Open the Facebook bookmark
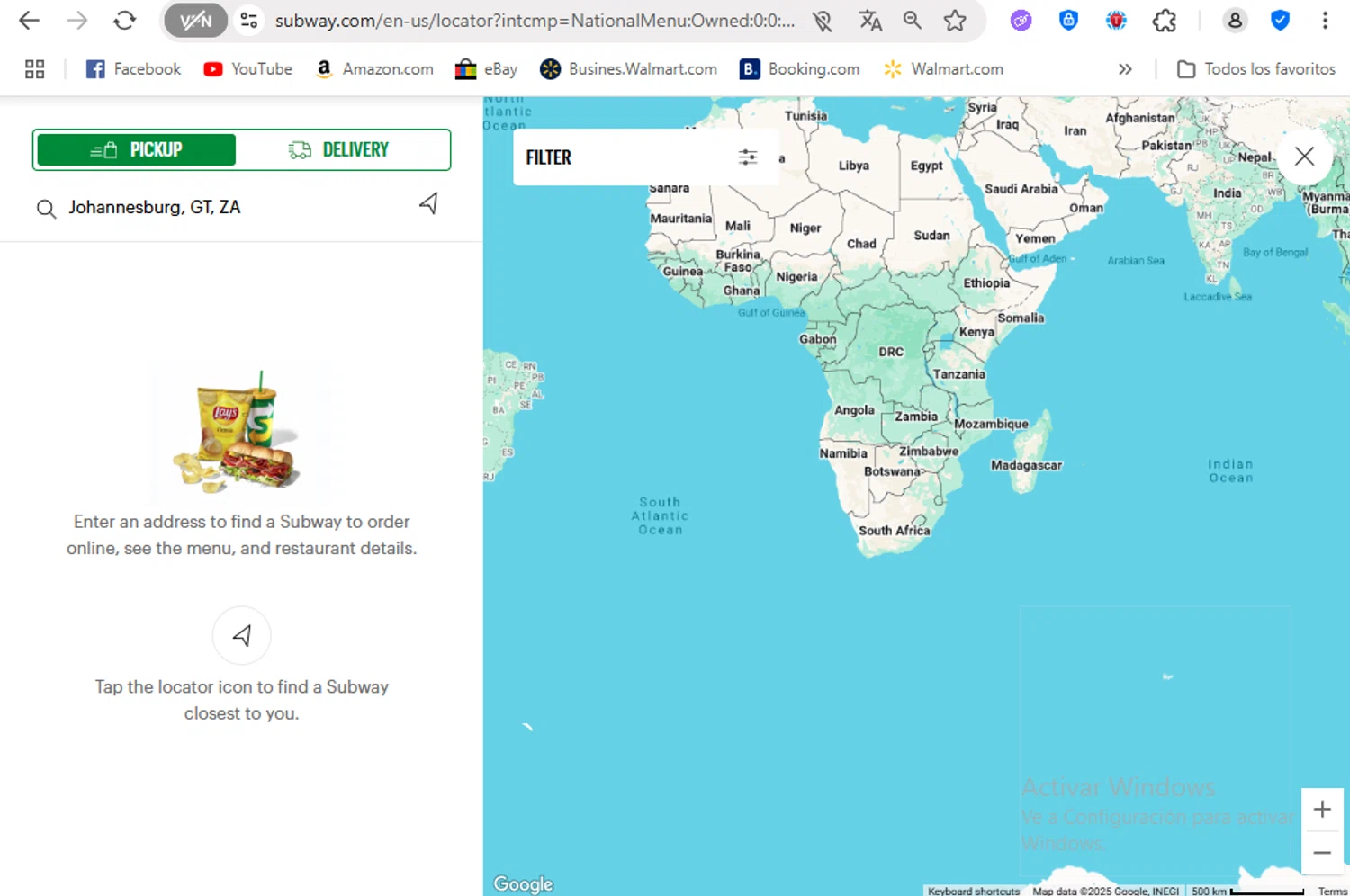This screenshot has width=1350, height=896. pyautogui.click(x=133, y=69)
